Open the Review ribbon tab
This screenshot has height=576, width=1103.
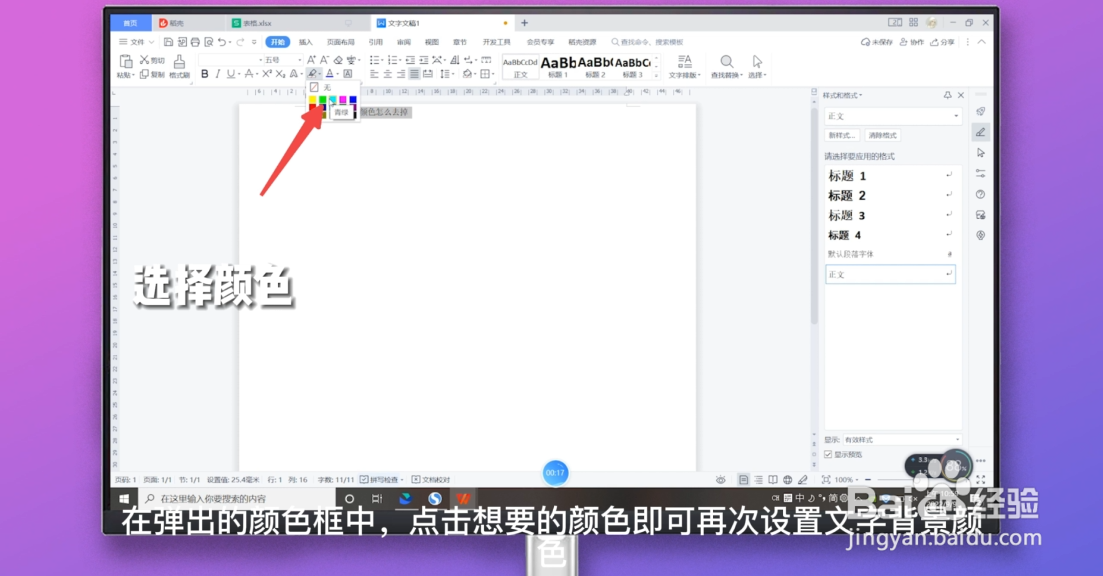404,42
